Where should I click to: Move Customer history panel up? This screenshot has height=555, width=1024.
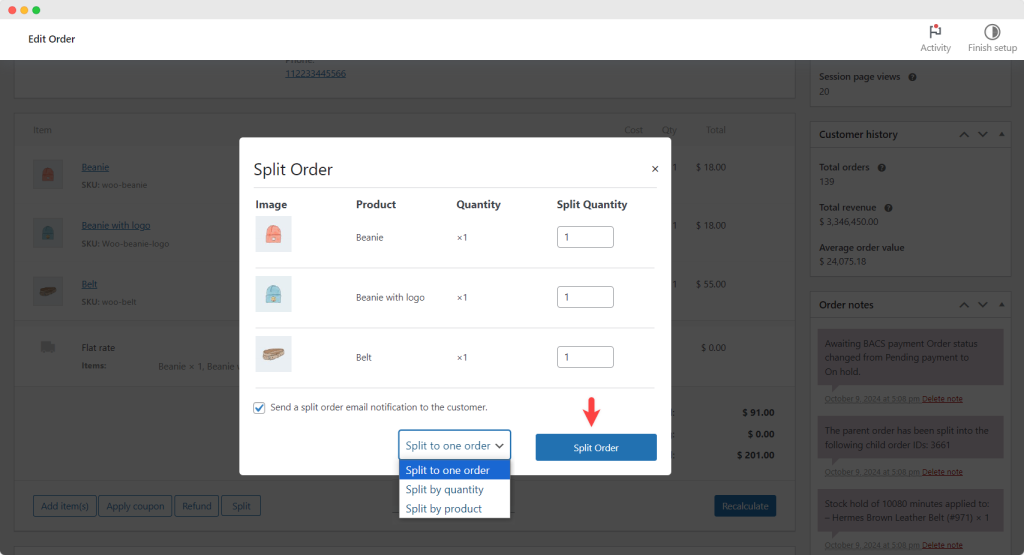[964, 135]
